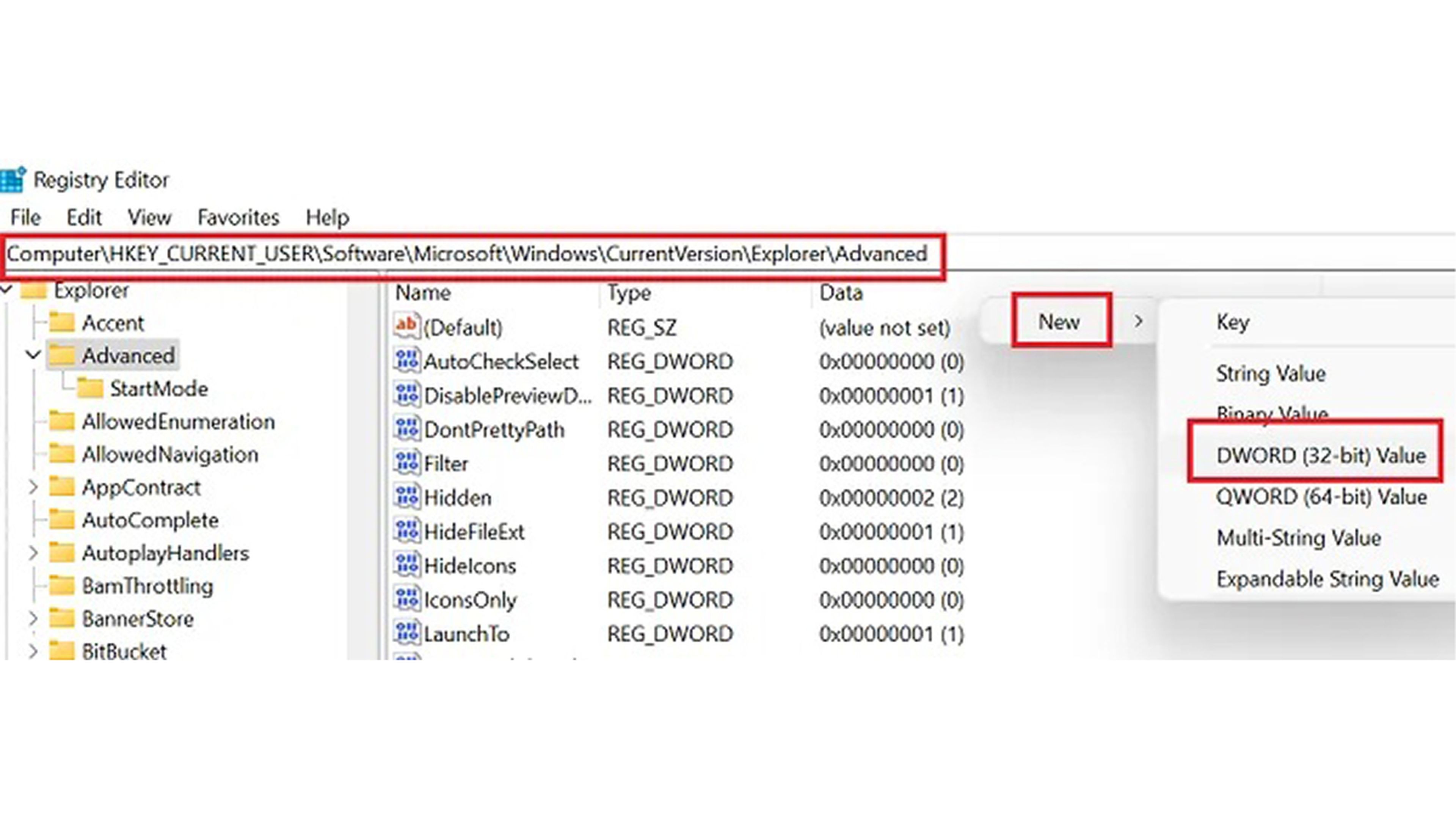Click the Accent folder icon

click(61, 323)
